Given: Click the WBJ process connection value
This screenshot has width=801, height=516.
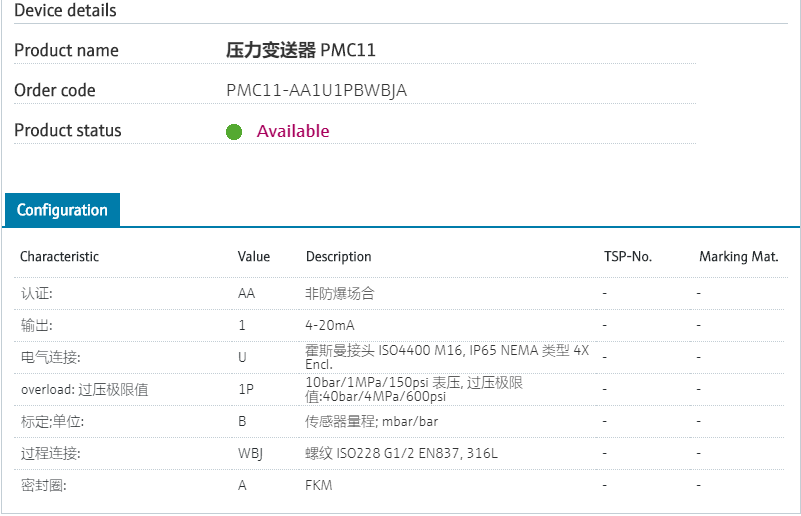Looking at the screenshot, I should point(250,454).
